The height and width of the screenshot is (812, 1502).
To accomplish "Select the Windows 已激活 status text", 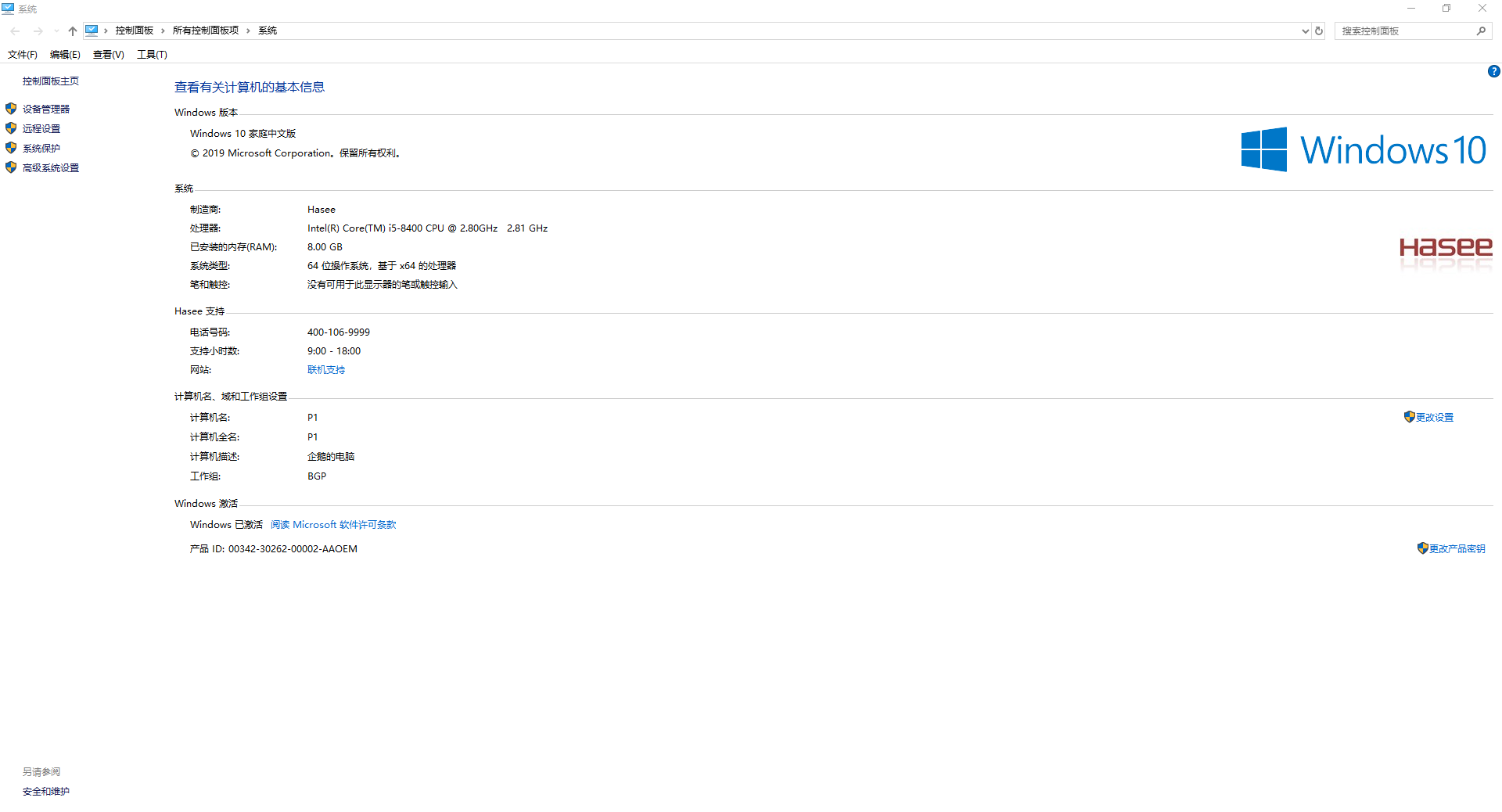I will point(226,525).
